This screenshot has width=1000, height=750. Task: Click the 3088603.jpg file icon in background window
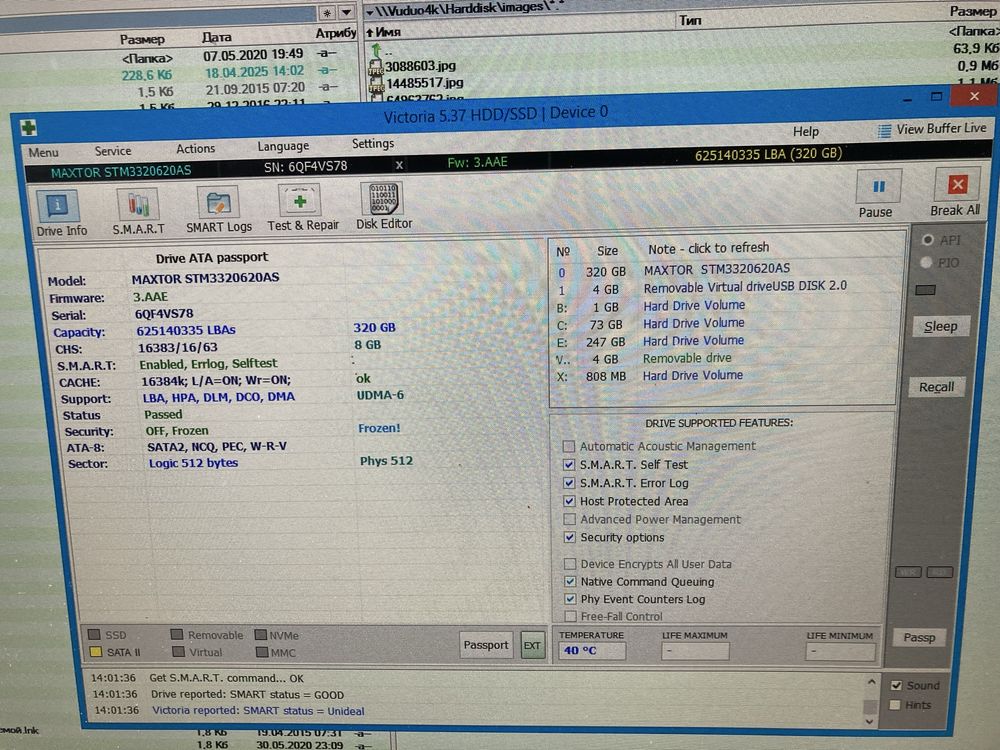[376, 66]
